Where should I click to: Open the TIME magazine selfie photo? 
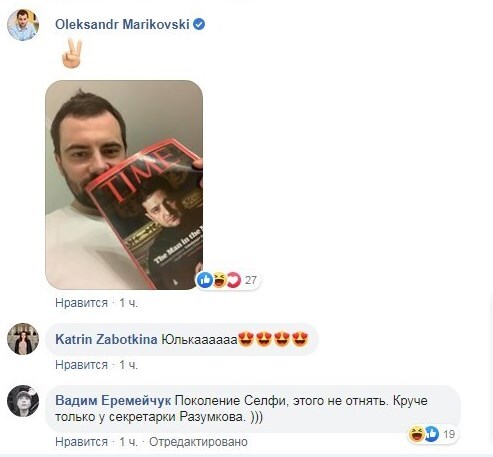(x=124, y=185)
